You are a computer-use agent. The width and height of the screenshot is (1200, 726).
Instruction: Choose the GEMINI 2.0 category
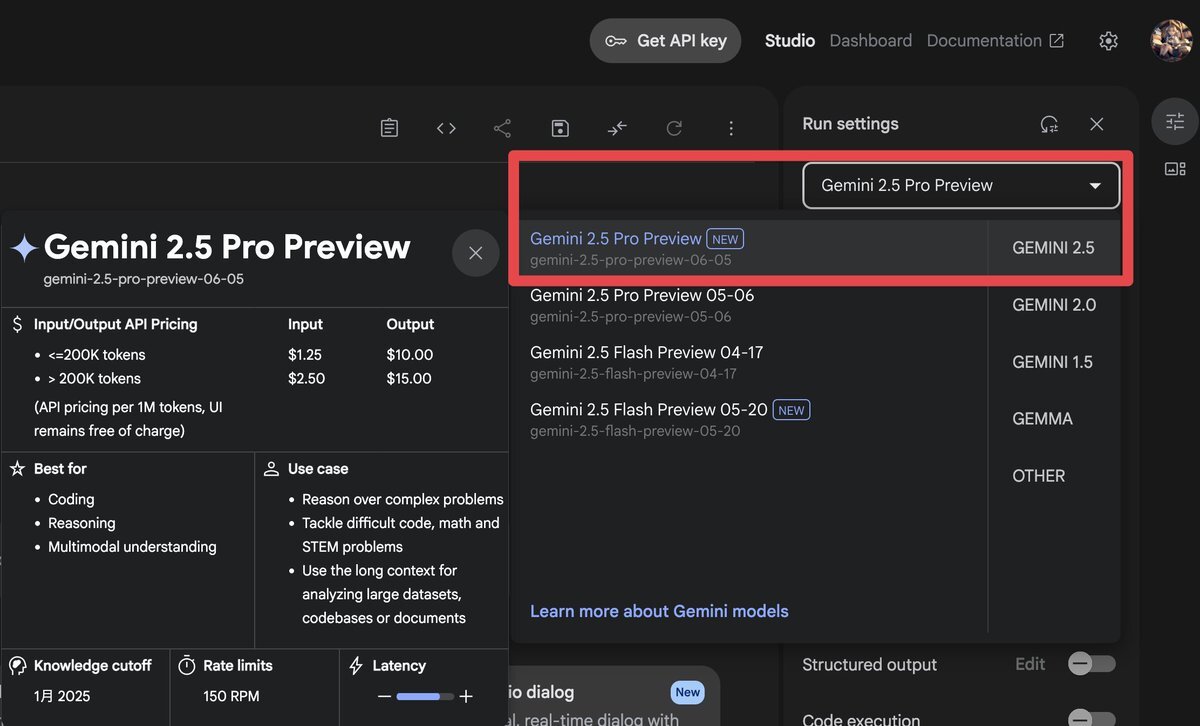coord(1053,305)
